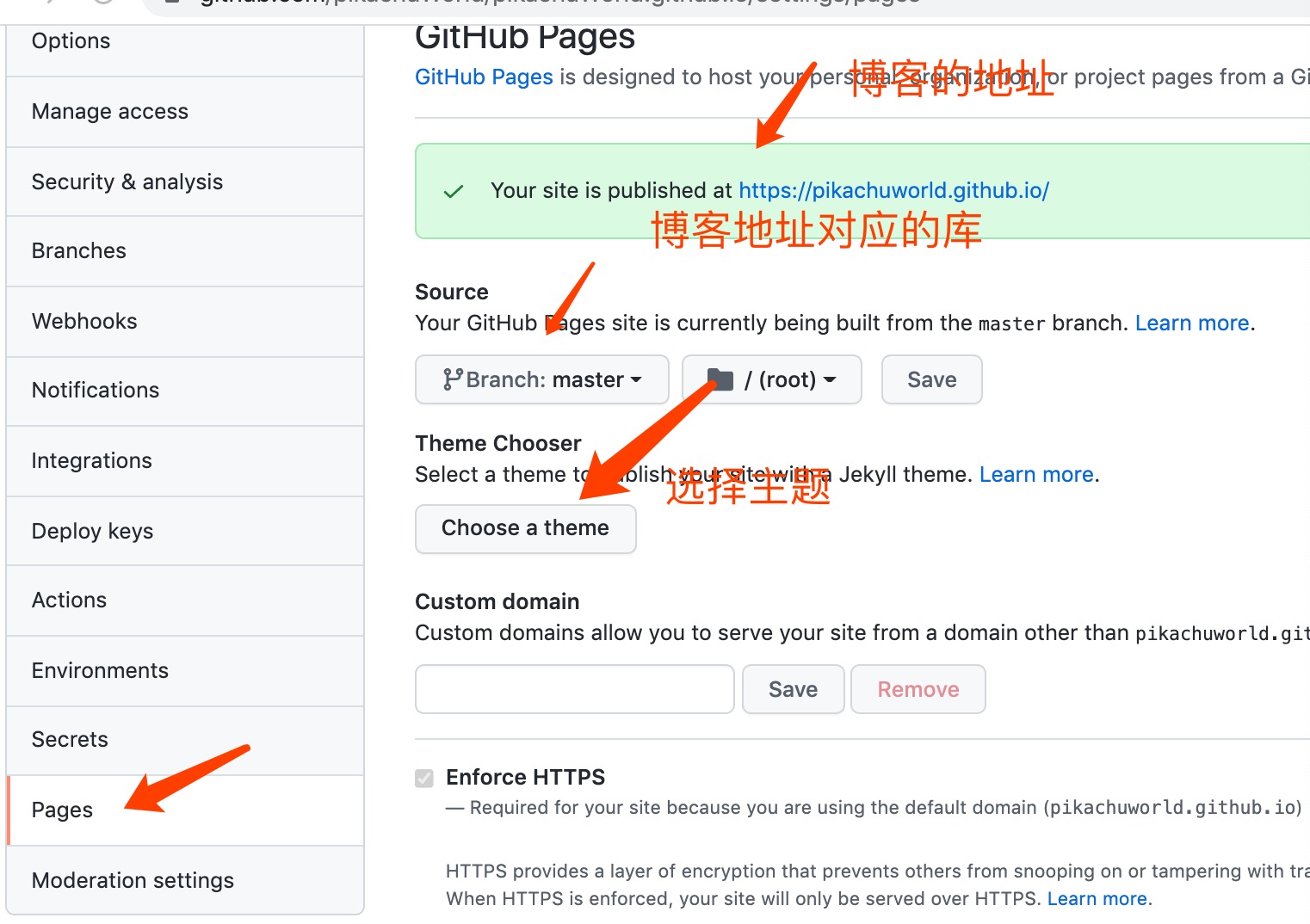The height and width of the screenshot is (924, 1310).
Task: Select Secrets in sidebar
Action: click(x=185, y=740)
